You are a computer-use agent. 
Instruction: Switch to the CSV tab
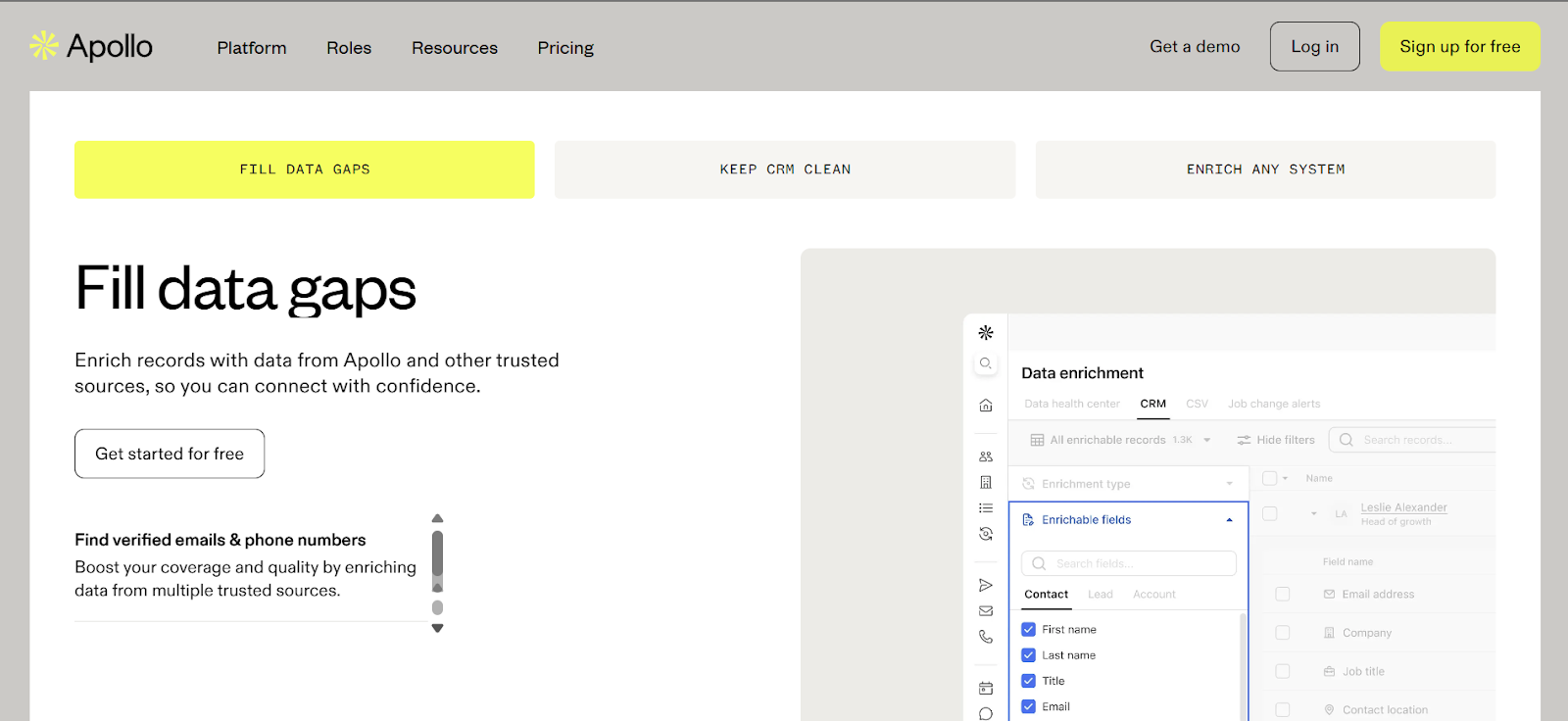click(1197, 404)
